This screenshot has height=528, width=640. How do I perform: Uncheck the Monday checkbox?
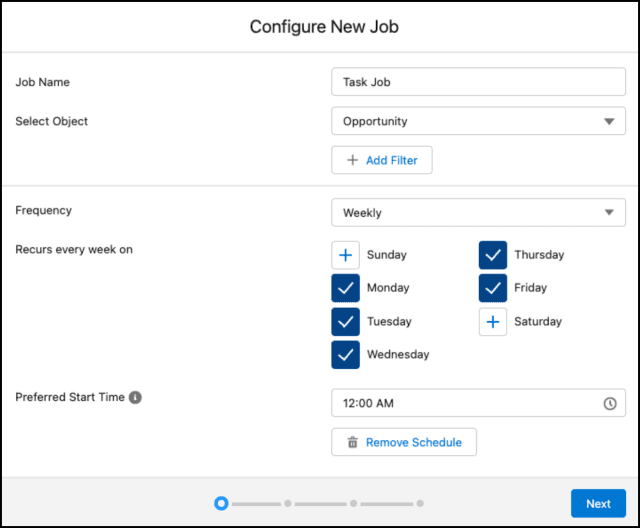345,288
